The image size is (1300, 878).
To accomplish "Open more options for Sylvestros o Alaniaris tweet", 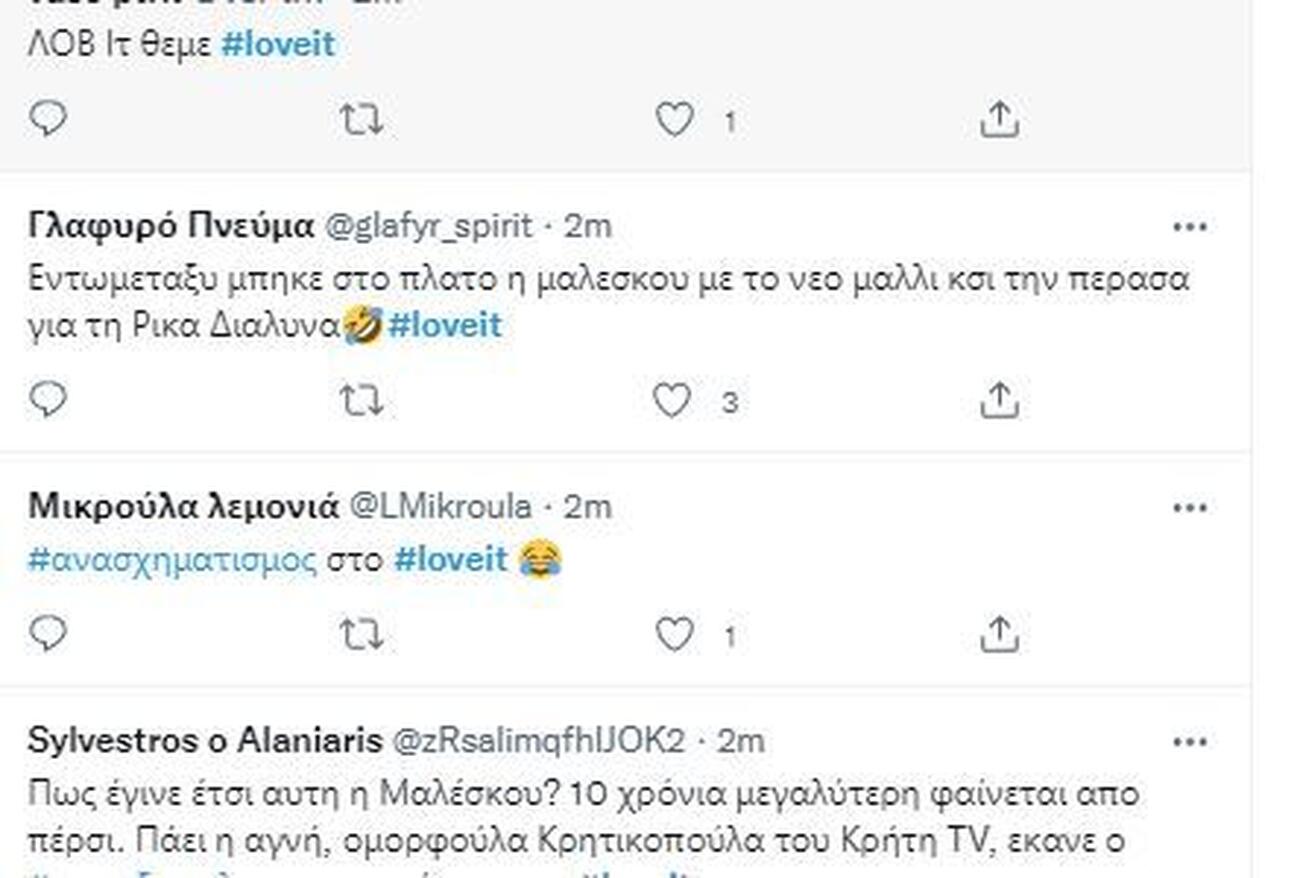I will (x=1189, y=742).
